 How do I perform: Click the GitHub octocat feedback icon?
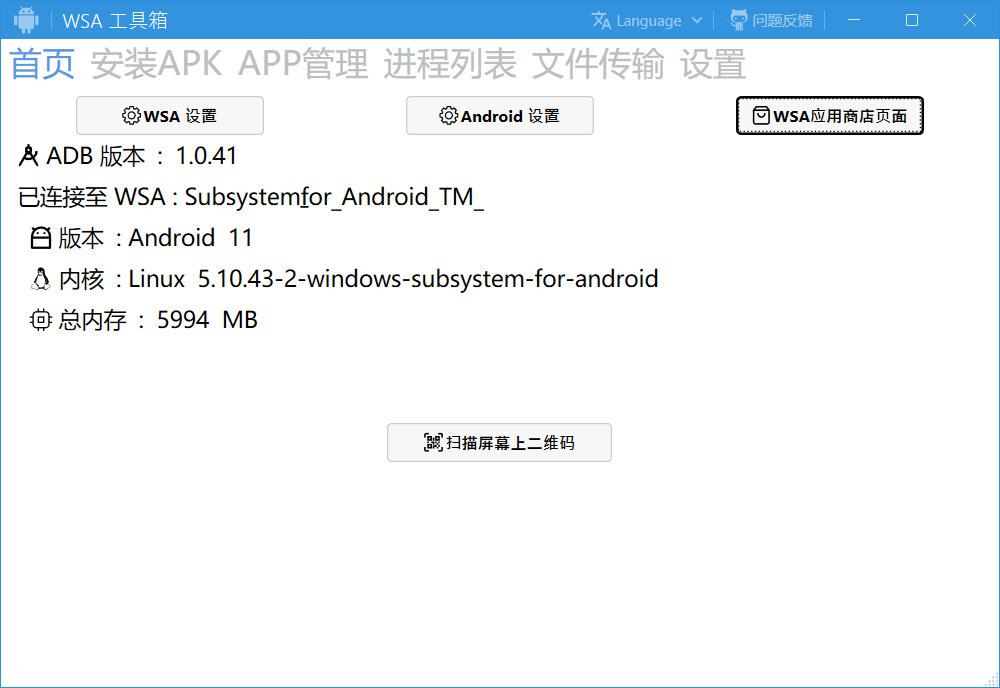739,20
